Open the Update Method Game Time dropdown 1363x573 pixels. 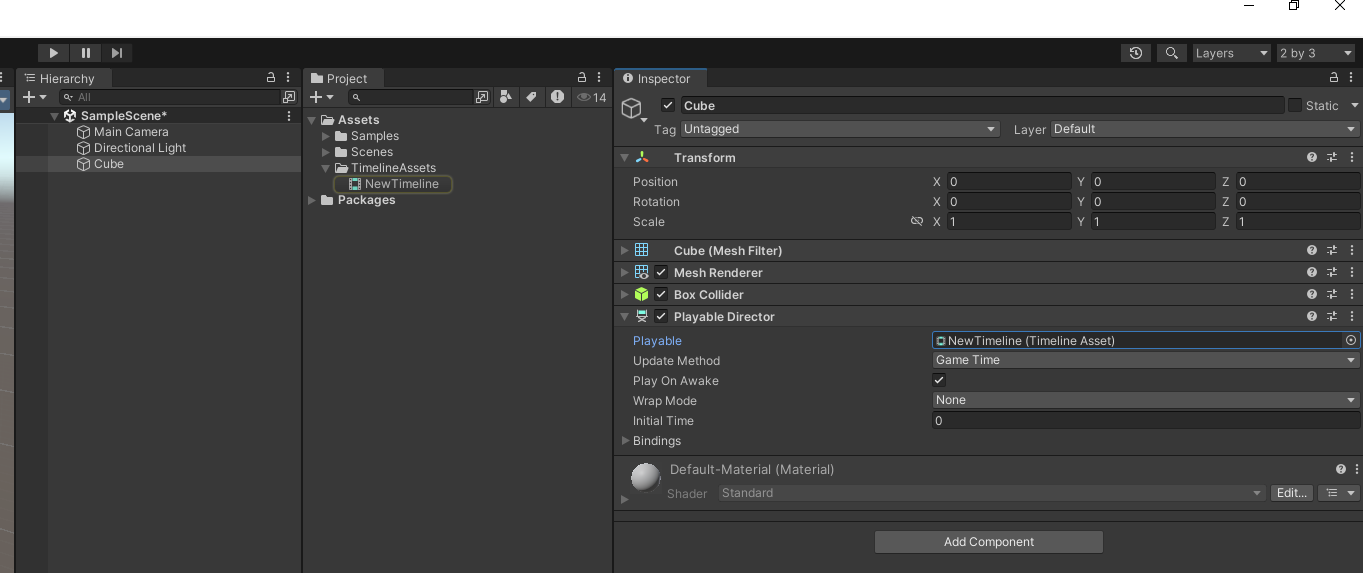pos(1144,361)
